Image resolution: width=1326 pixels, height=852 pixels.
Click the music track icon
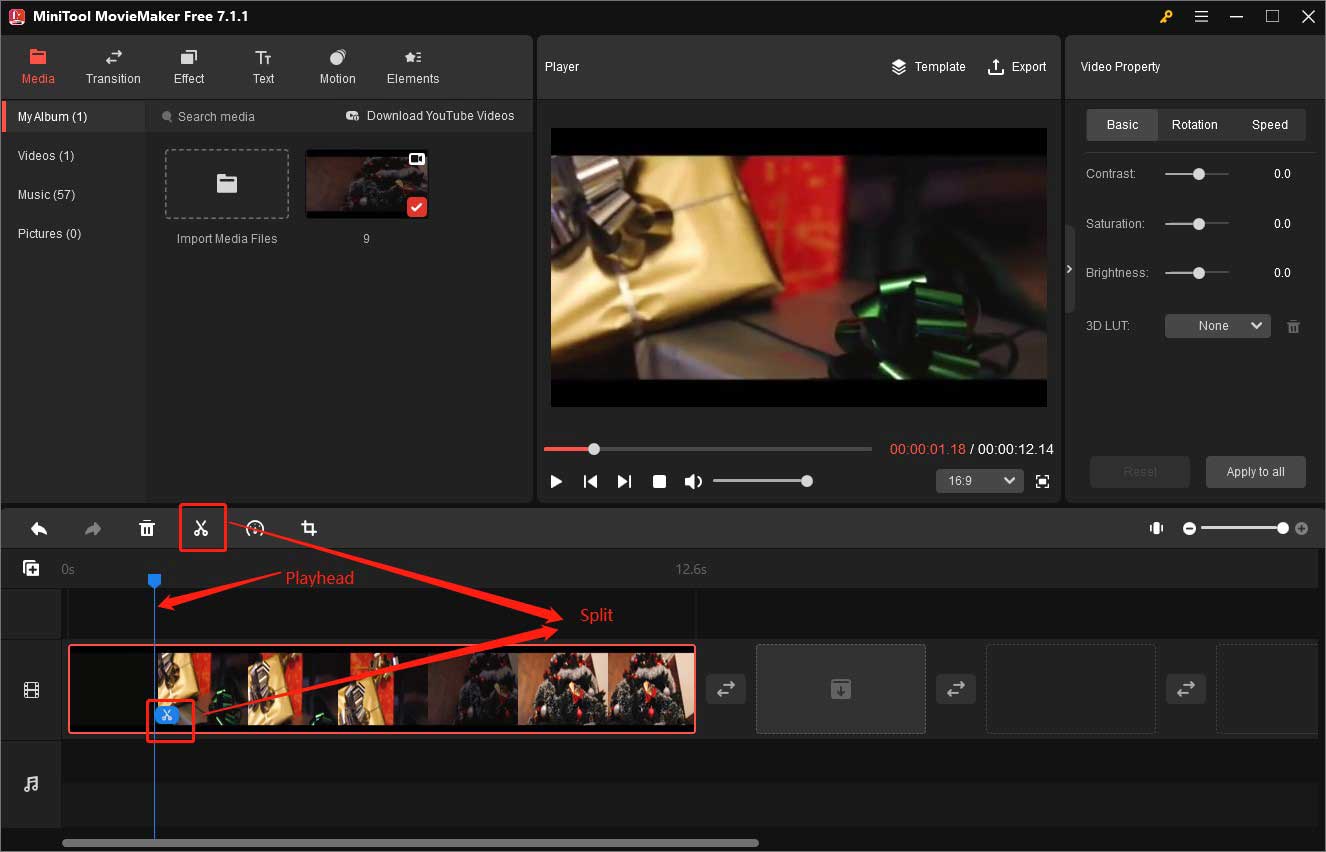point(31,784)
